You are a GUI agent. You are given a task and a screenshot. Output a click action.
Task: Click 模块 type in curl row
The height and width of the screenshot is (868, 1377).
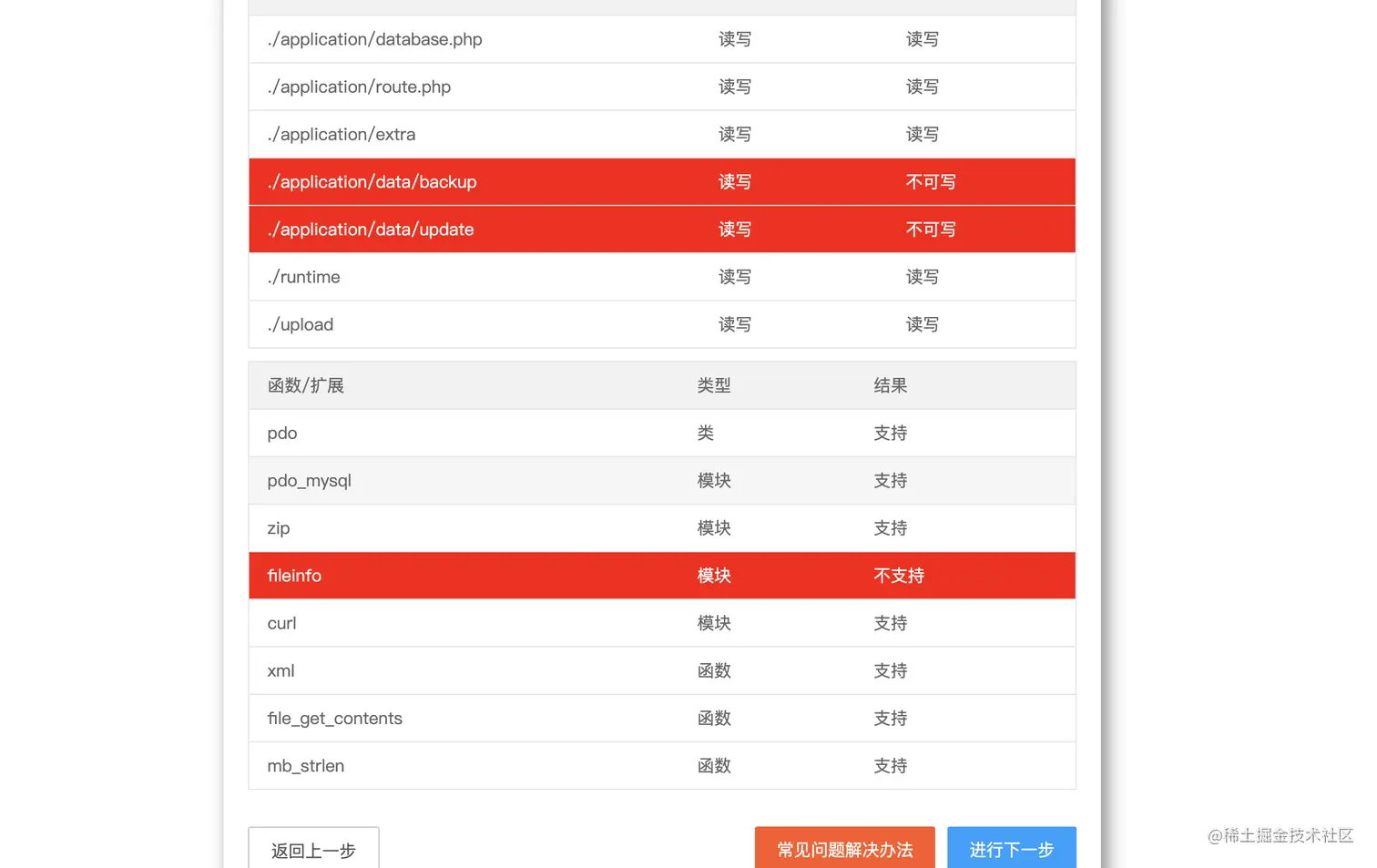pyautogui.click(x=714, y=623)
